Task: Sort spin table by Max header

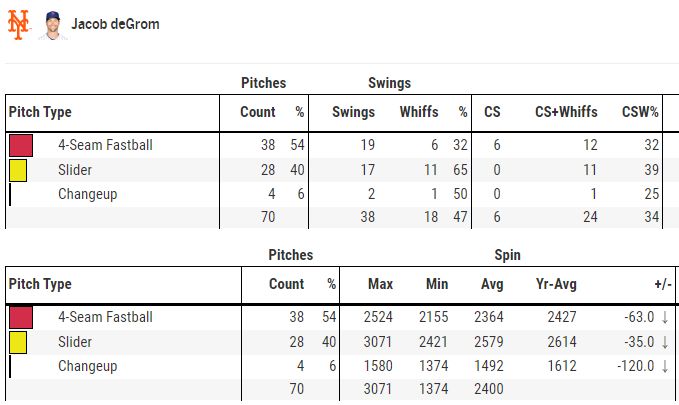Action: click(380, 284)
